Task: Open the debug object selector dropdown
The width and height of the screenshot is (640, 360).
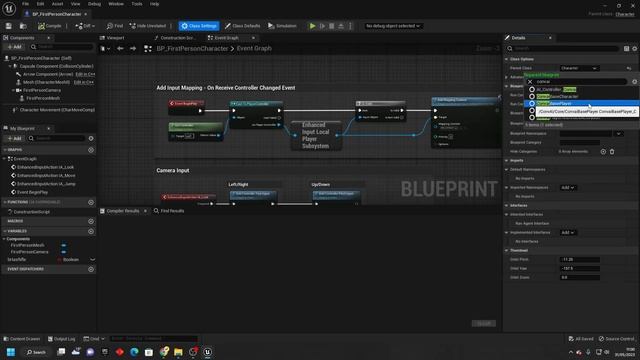Action: 393,26
